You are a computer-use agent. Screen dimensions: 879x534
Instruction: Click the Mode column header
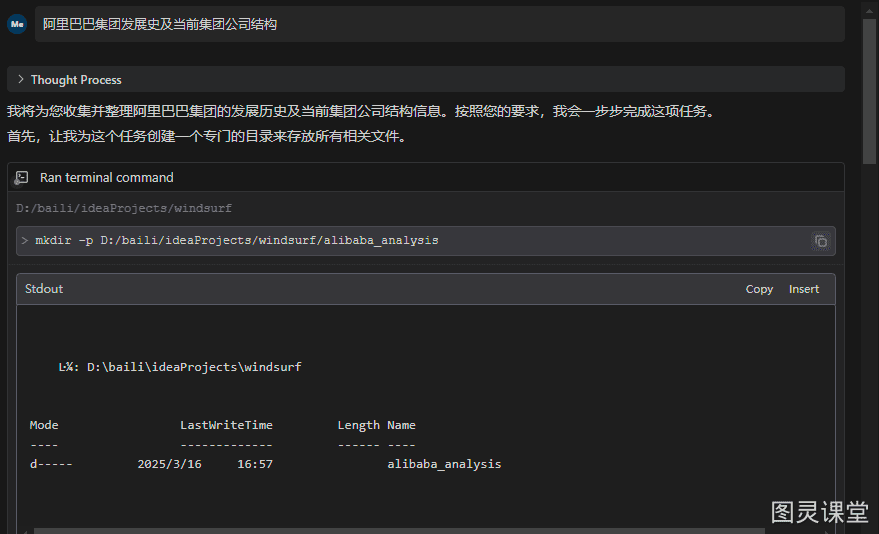point(44,425)
